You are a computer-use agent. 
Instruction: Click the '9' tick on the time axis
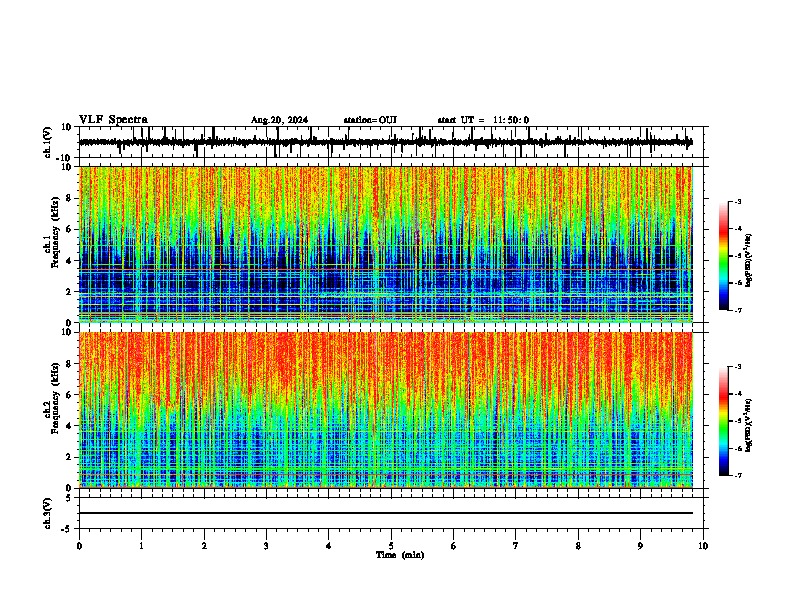coord(640,546)
